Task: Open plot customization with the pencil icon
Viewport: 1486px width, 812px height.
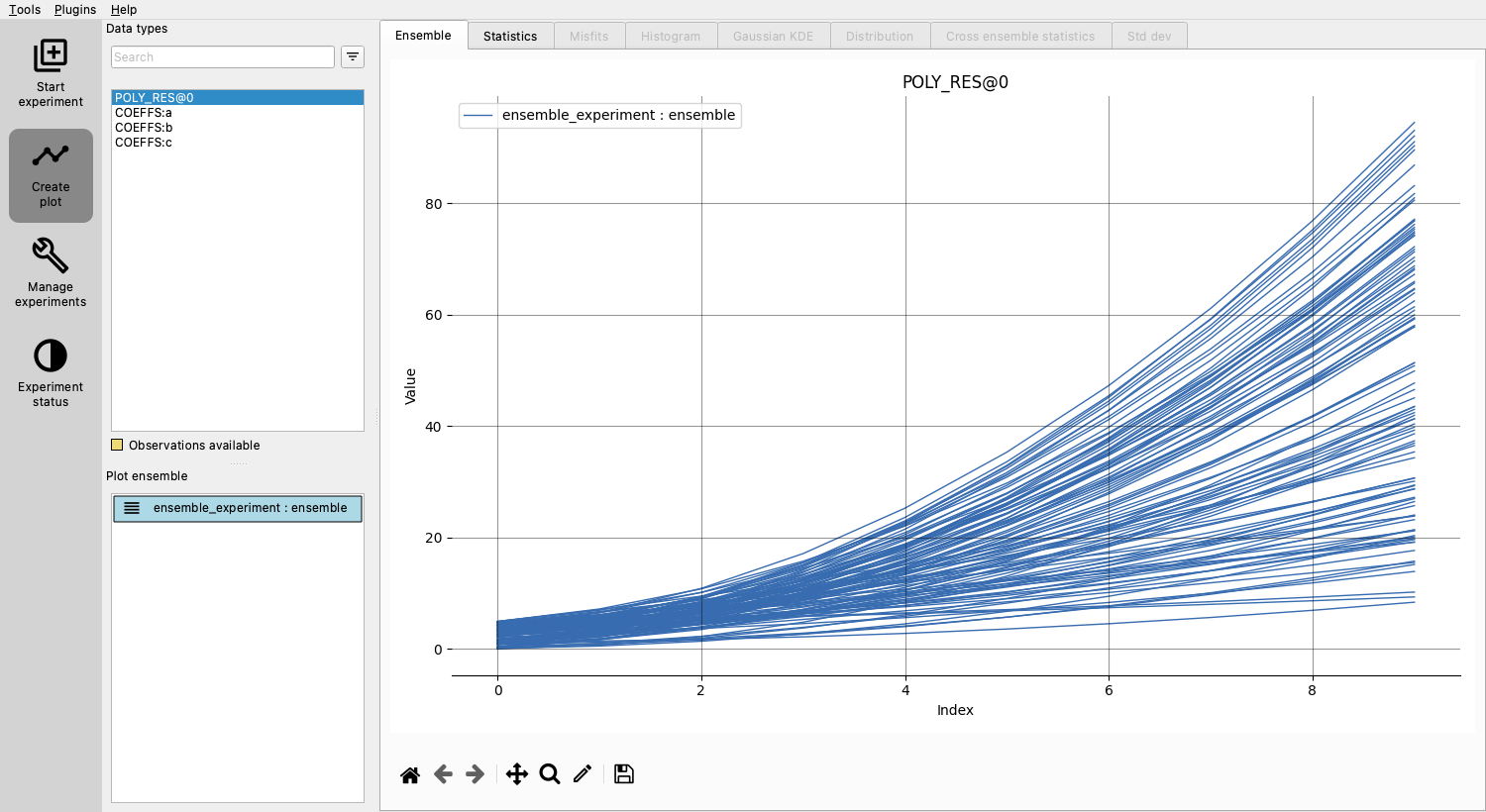Action: pyautogui.click(x=583, y=774)
